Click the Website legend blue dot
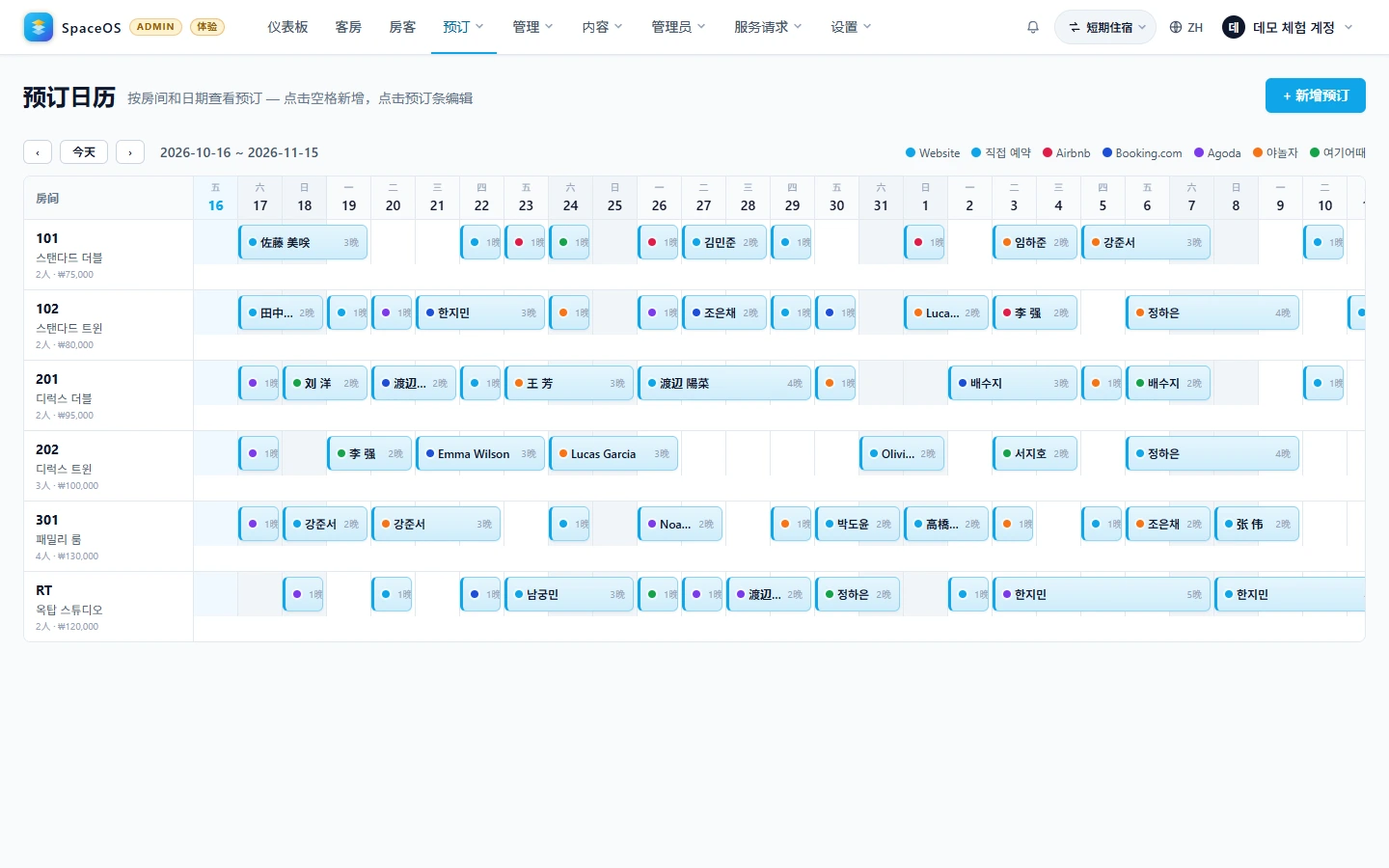 click(911, 152)
